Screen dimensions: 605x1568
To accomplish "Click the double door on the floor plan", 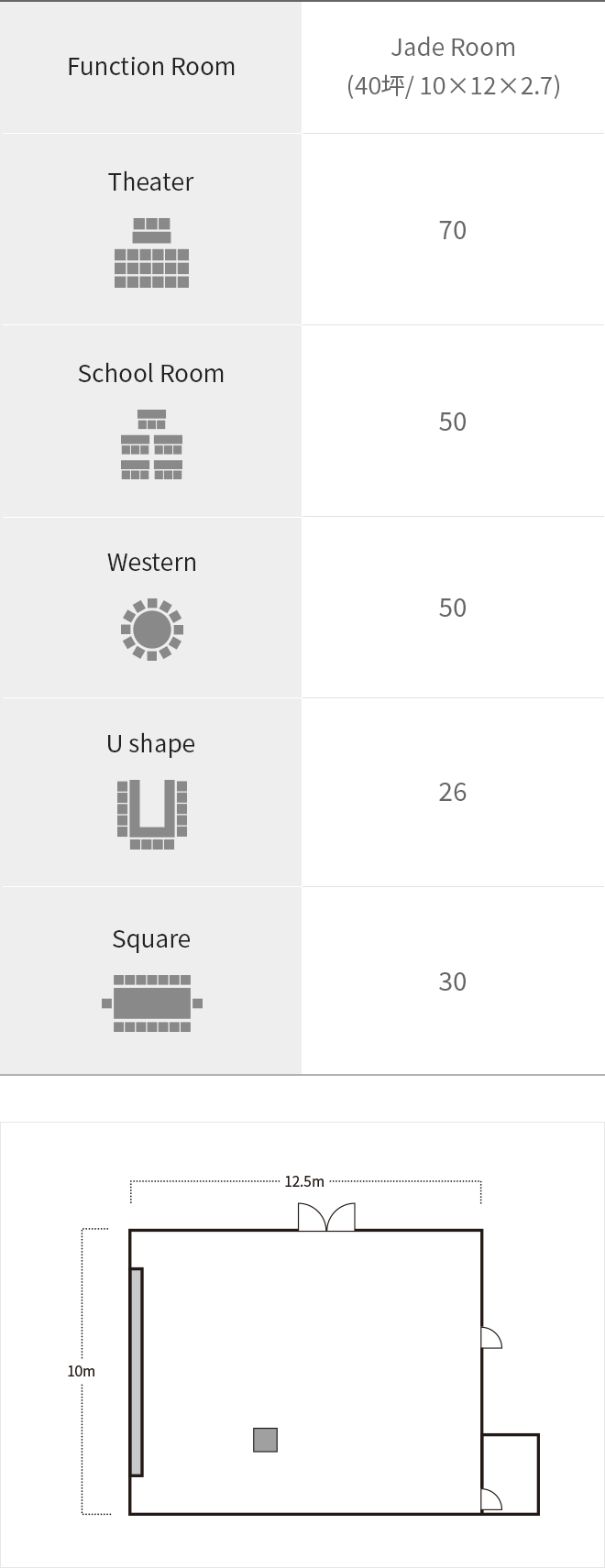I will point(326,1217).
